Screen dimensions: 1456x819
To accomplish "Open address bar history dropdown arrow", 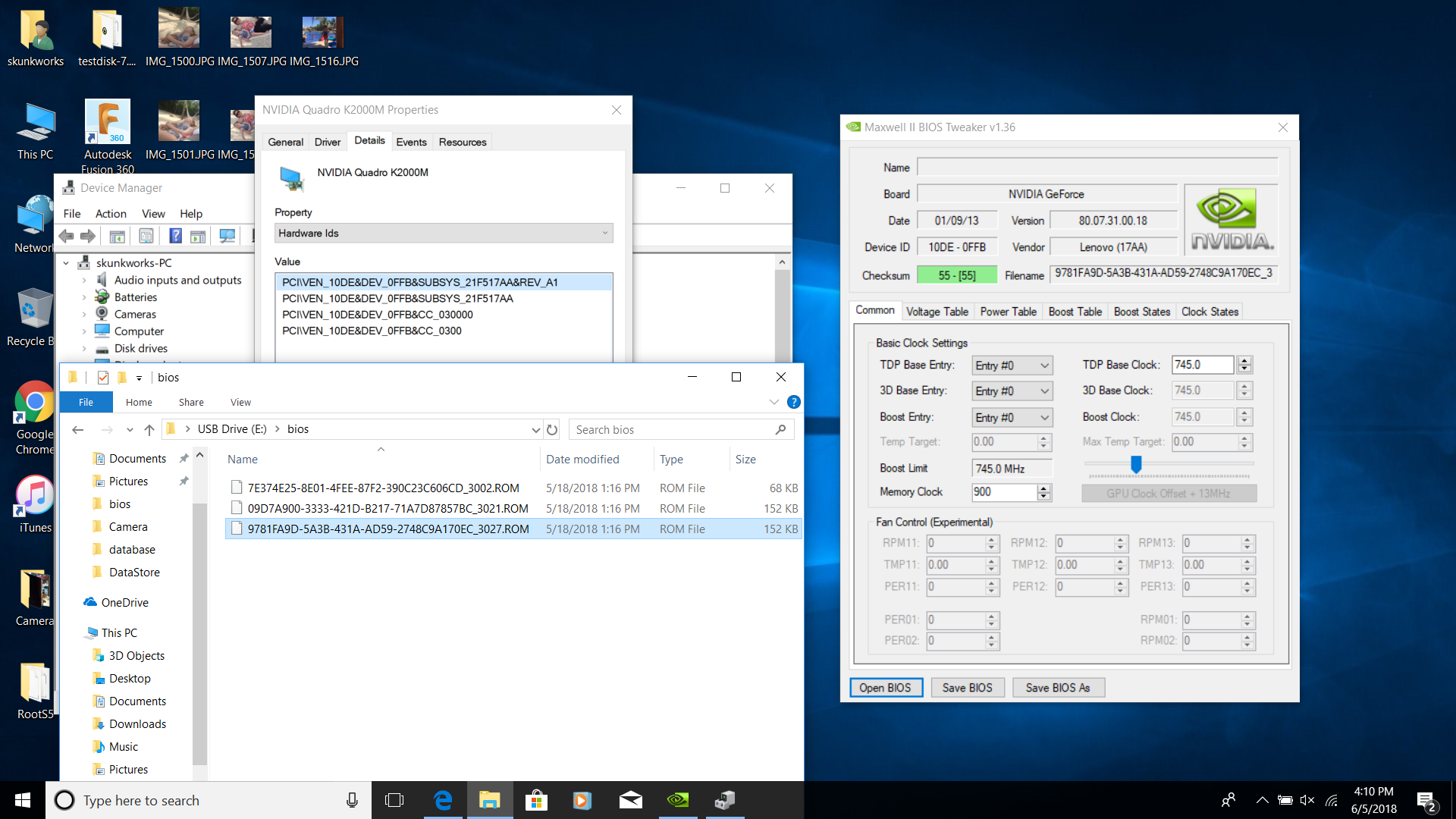I will click(x=536, y=430).
